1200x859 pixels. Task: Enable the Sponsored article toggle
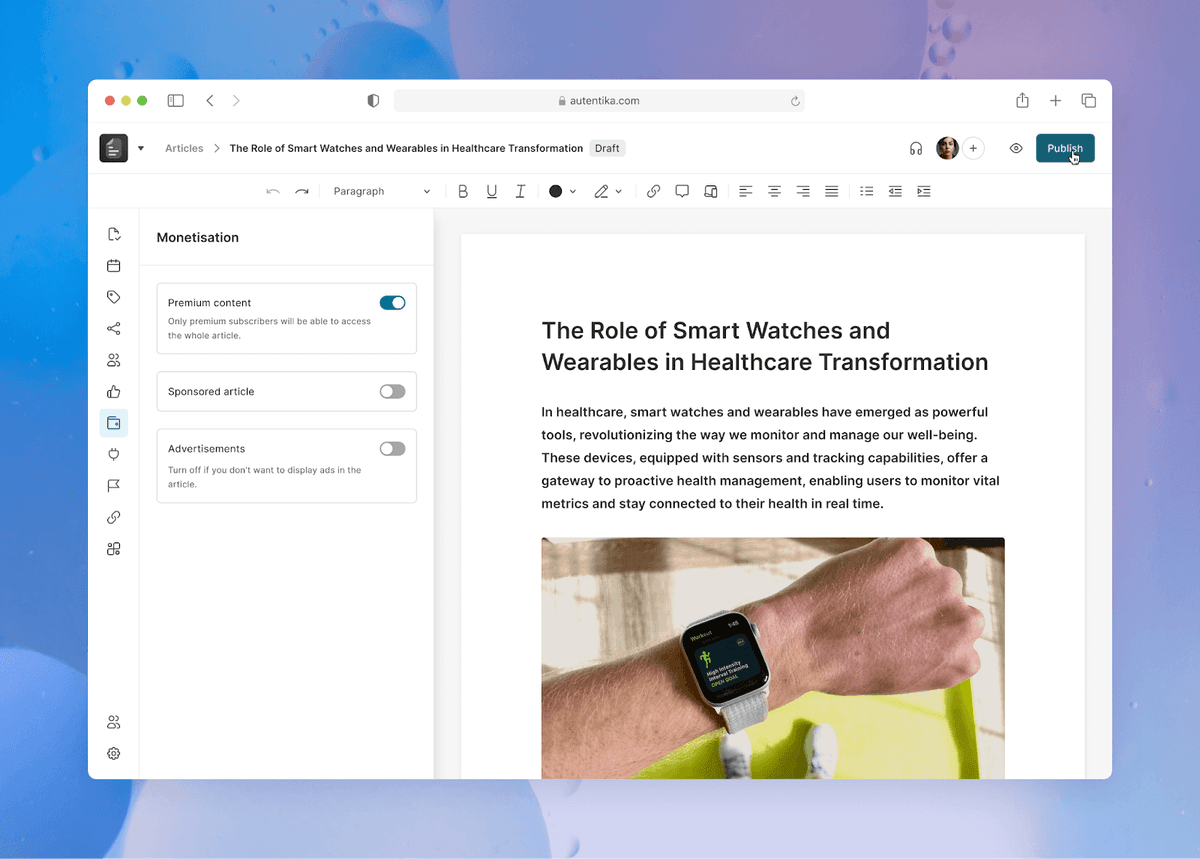pos(393,391)
